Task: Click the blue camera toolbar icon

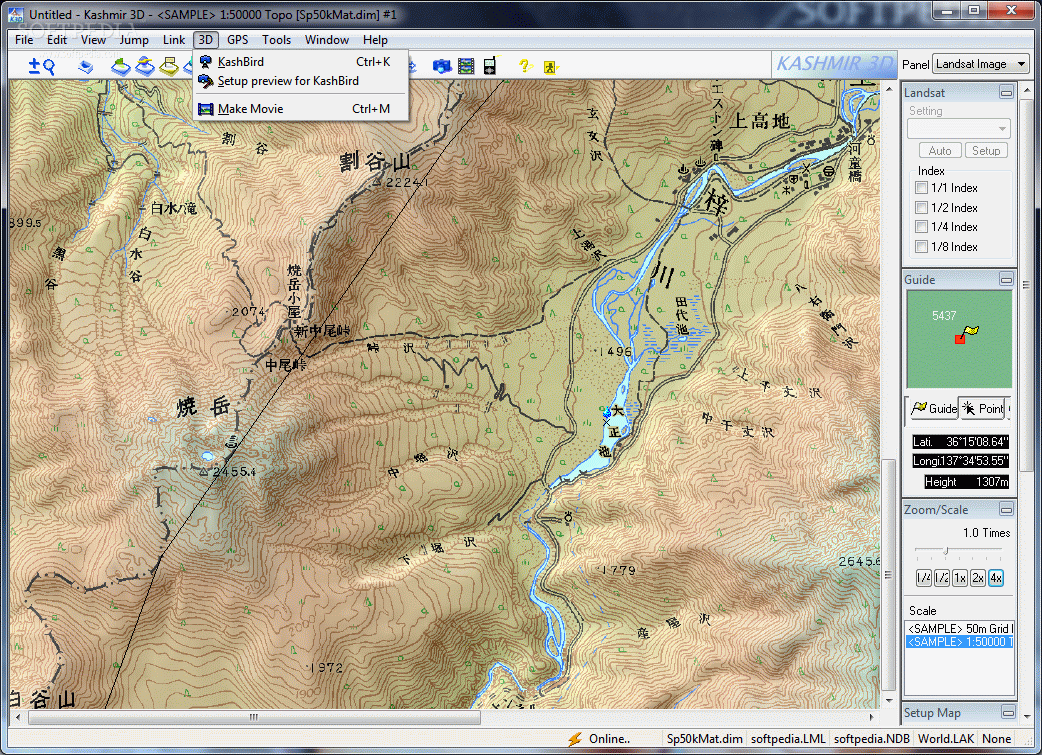Action: point(442,66)
